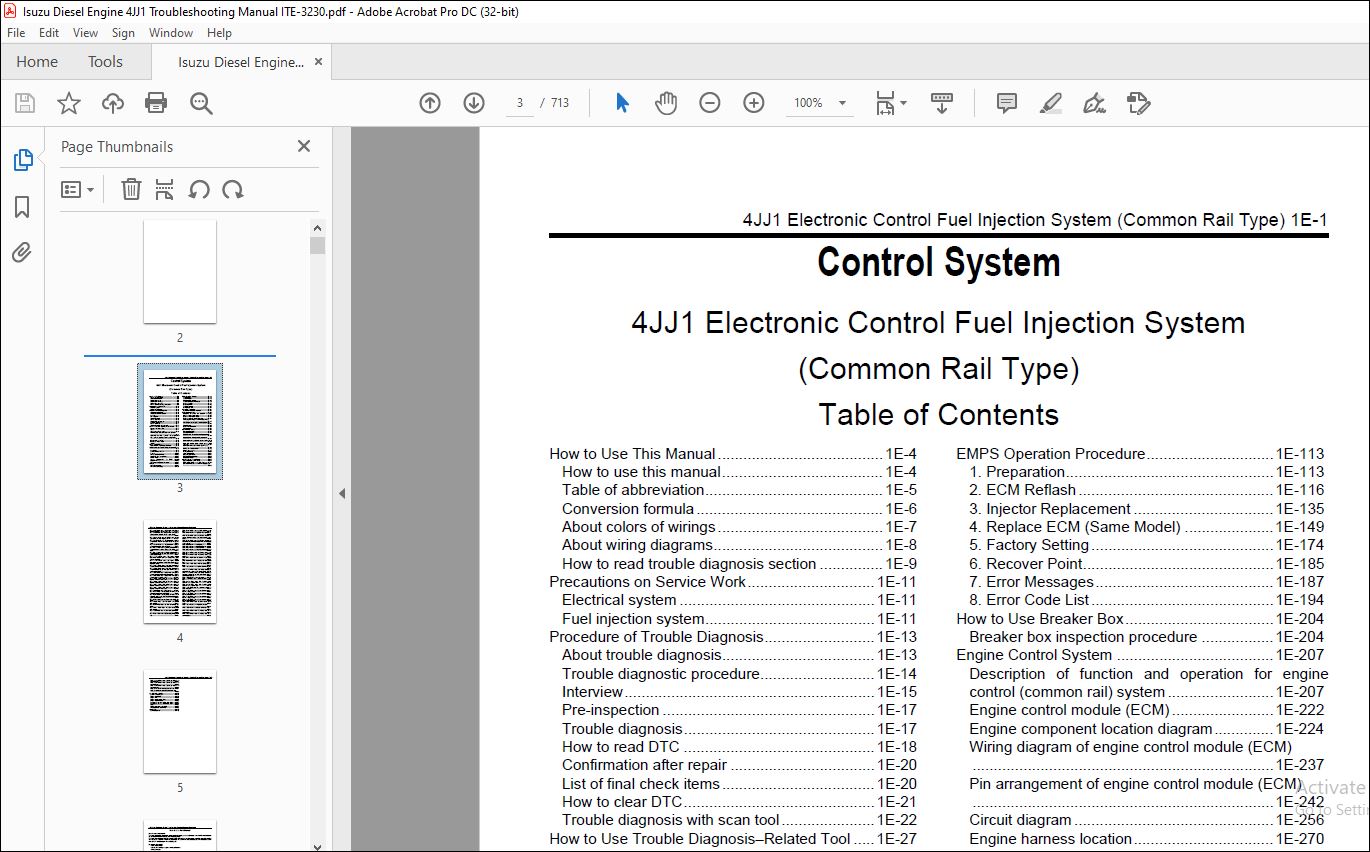Click 'Engine Control System' line
The height and width of the screenshot is (852, 1370).
pyautogui.click(x=1140, y=655)
